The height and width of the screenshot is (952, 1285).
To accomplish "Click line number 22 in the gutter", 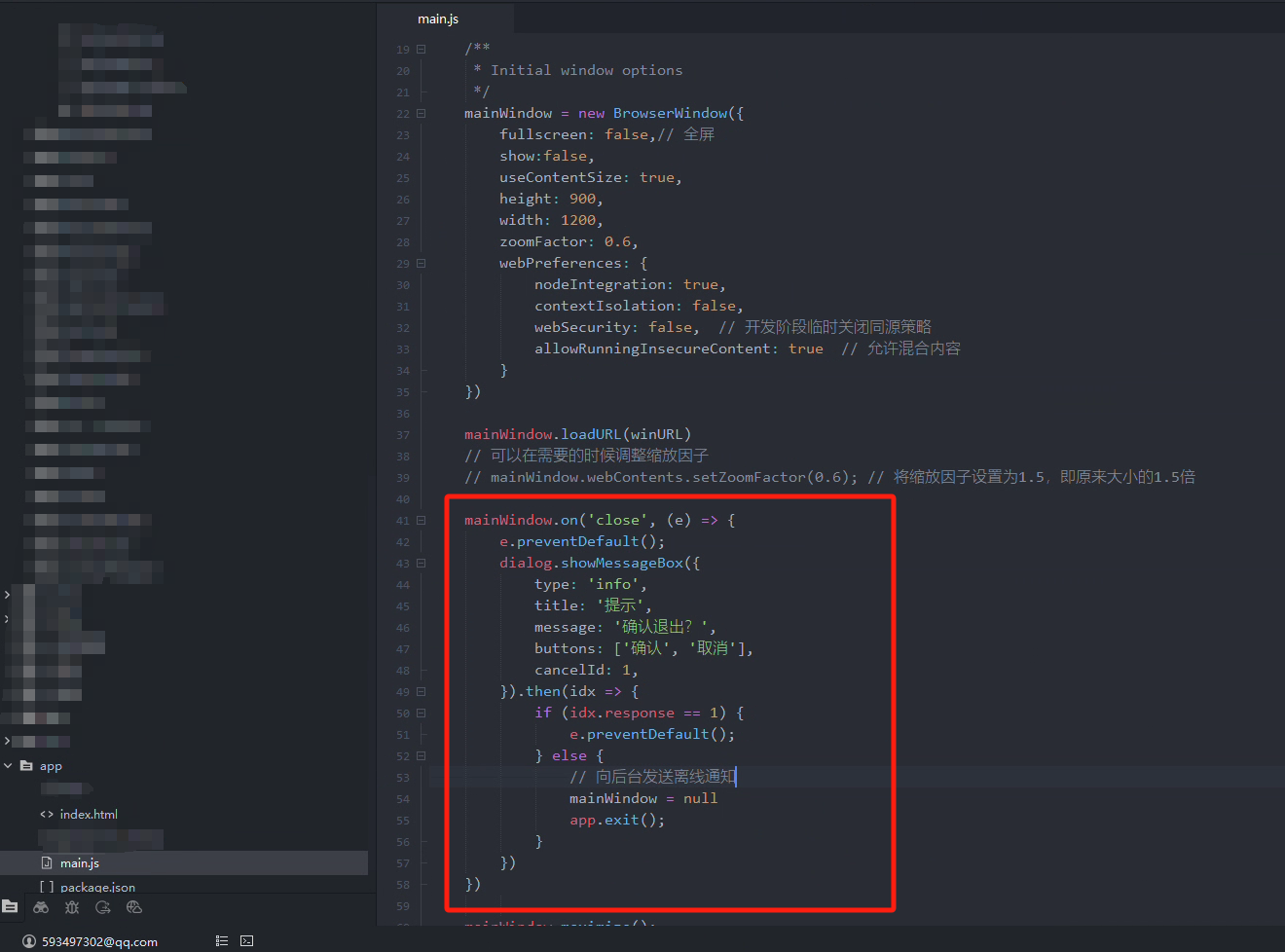I will 403,114.
